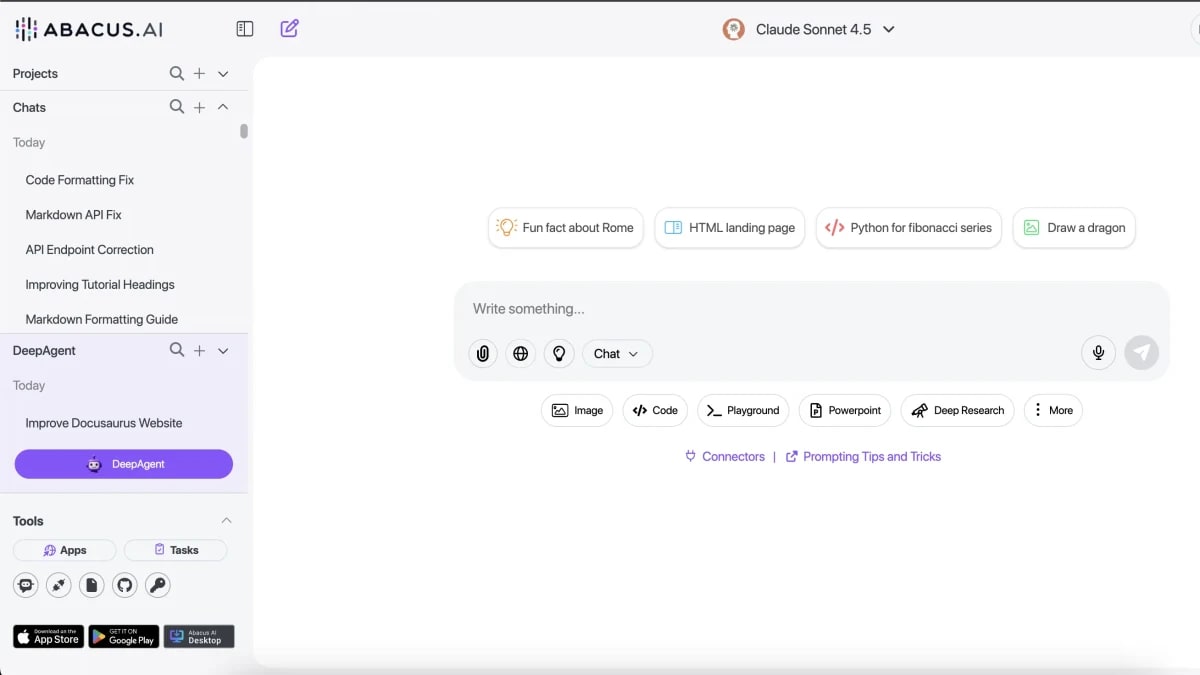This screenshot has height=675, width=1200.
Task: Click the DeepAgent section heading
Action: [x=44, y=351]
